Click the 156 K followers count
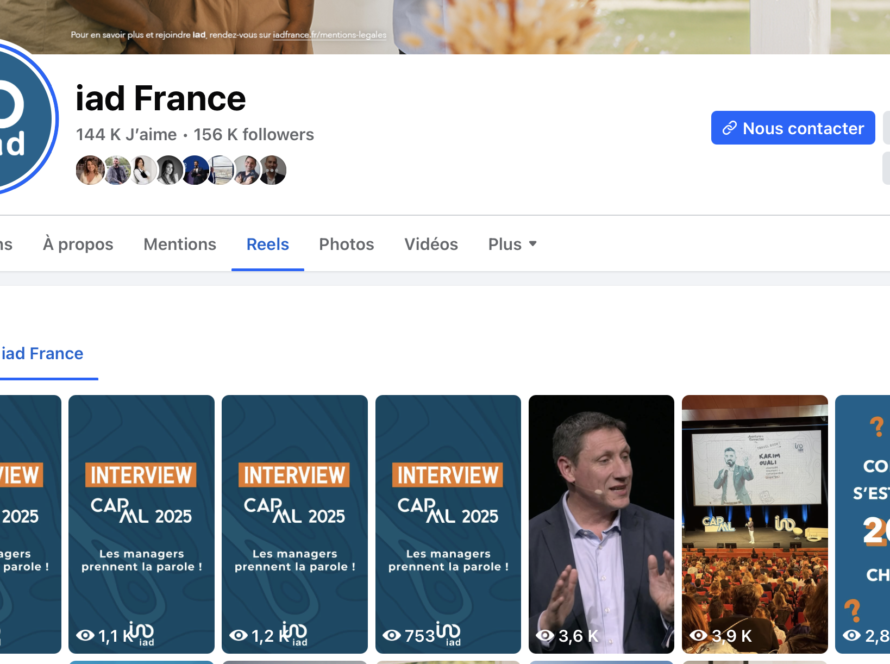This screenshot has width=890, height=664. click(254, 135)
